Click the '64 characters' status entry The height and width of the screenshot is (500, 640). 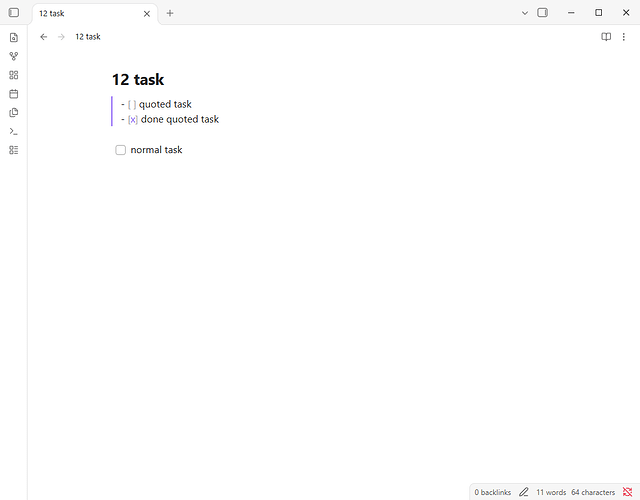(x=593, y=492)
